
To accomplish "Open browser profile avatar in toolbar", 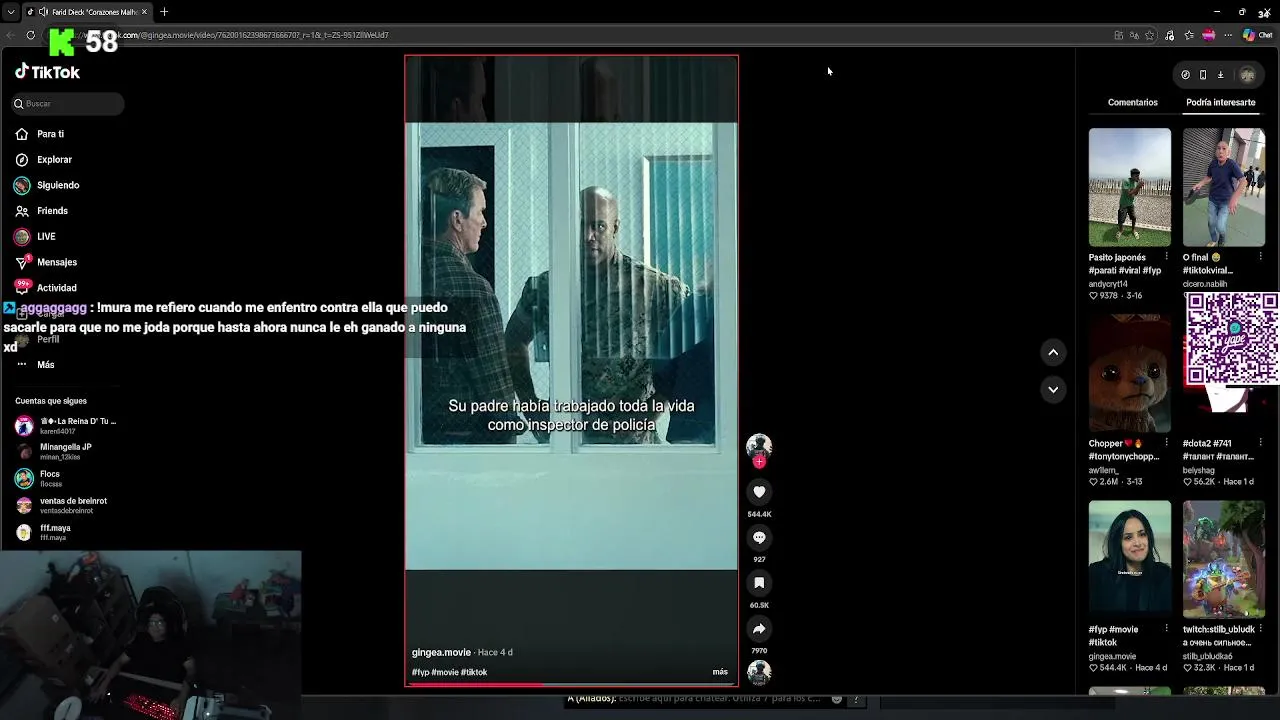I will [x=1208, y=35].
